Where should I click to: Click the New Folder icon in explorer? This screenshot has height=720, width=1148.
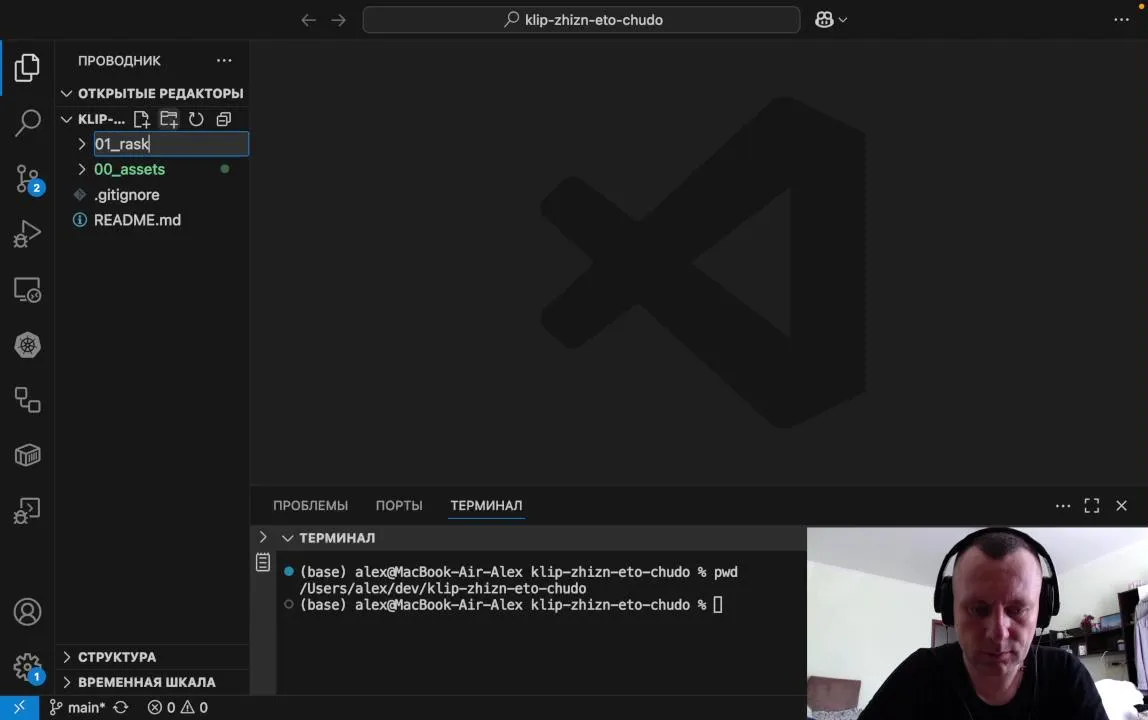click(169, 119)
